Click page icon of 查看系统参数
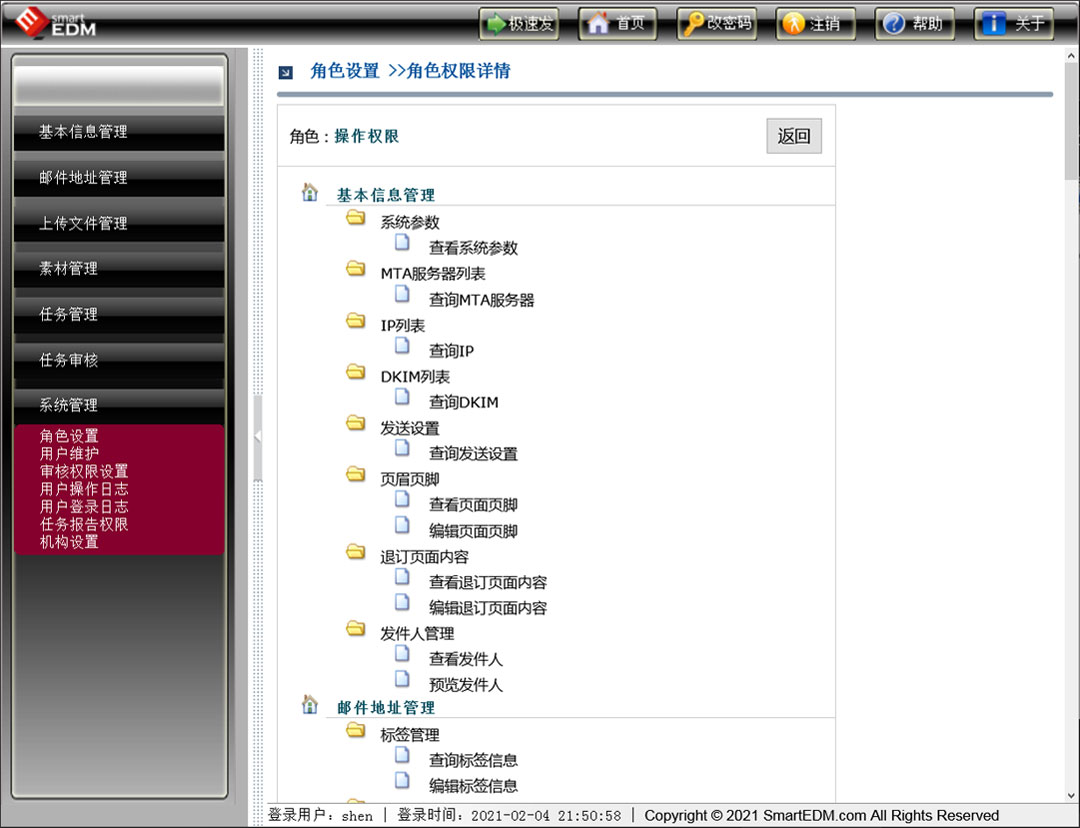 tap(402, 242)
